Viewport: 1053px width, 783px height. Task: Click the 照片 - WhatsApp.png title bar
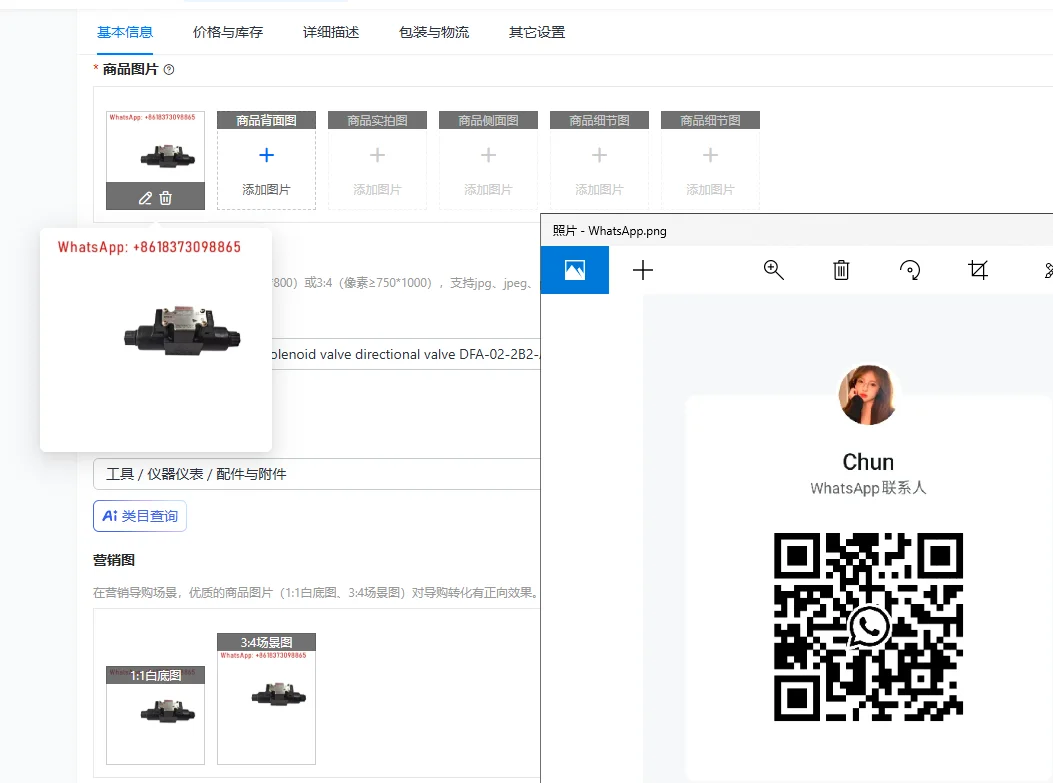pyautogui.click(x=796, y=231)
